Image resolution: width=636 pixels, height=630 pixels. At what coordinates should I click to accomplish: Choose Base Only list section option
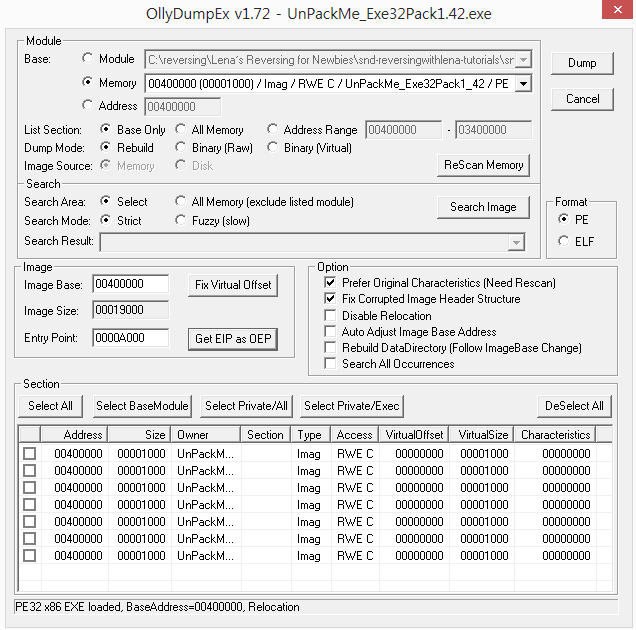pyautogui.click(x=105, y=129)
